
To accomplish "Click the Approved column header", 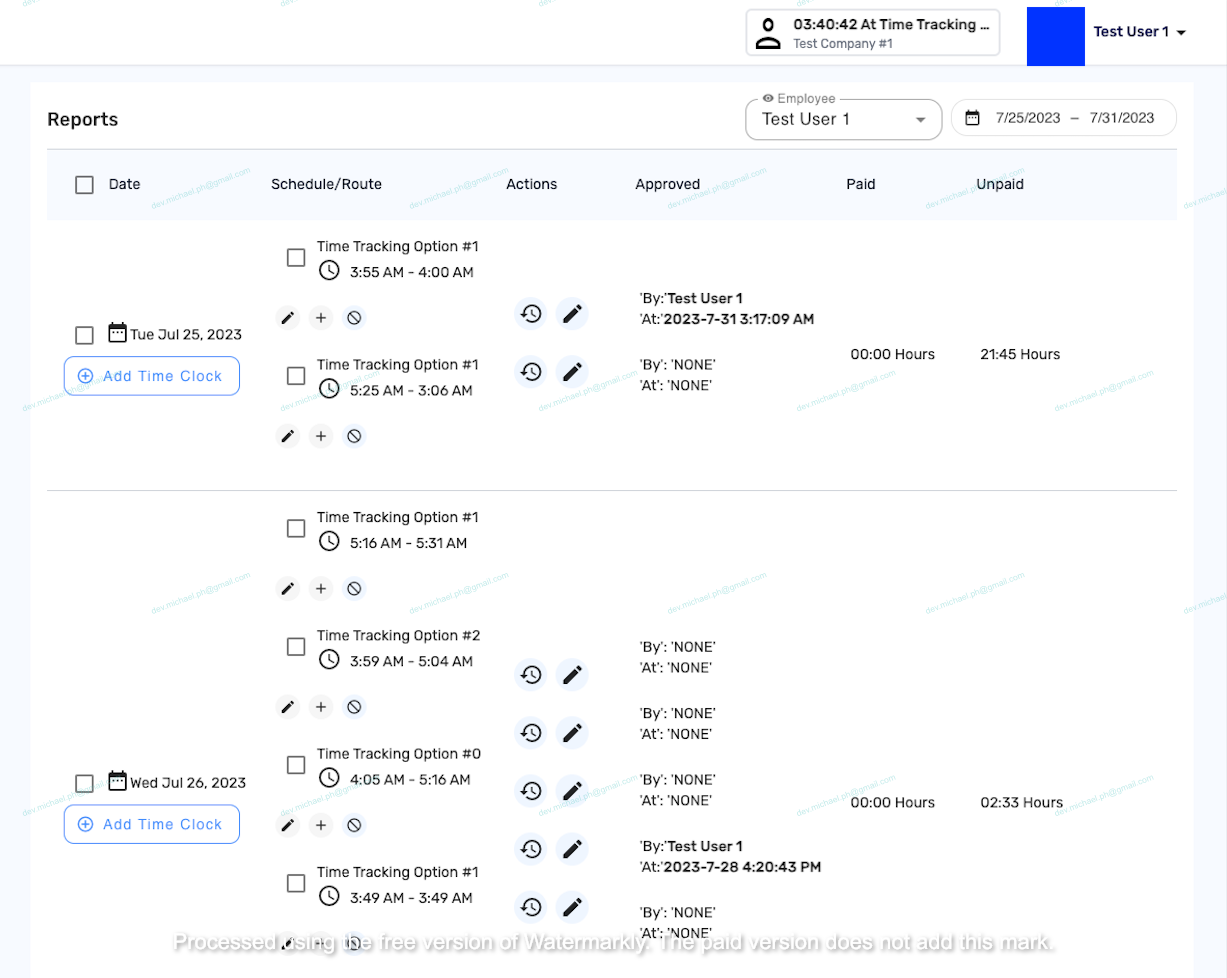I will click(x=667, y=184).
